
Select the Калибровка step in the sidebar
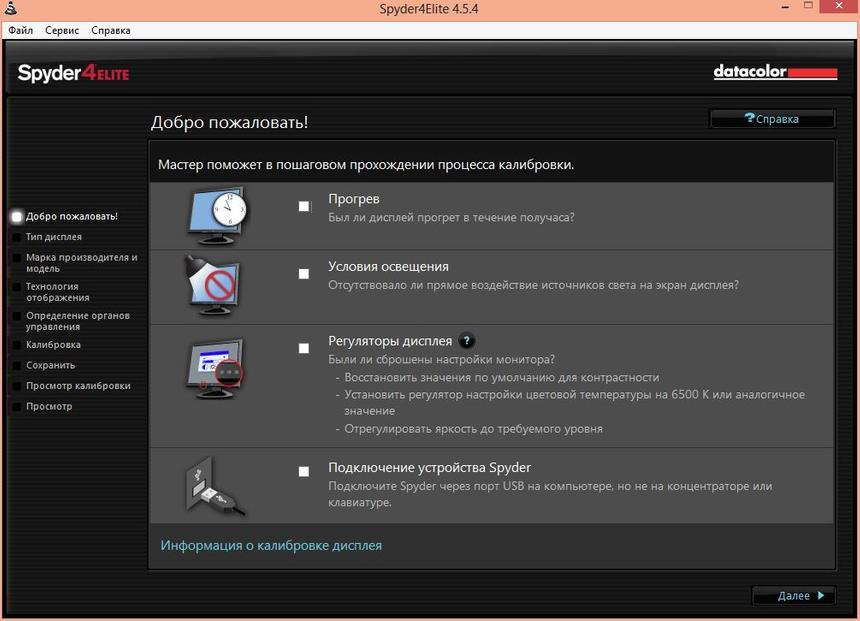(x=53, y=344)
